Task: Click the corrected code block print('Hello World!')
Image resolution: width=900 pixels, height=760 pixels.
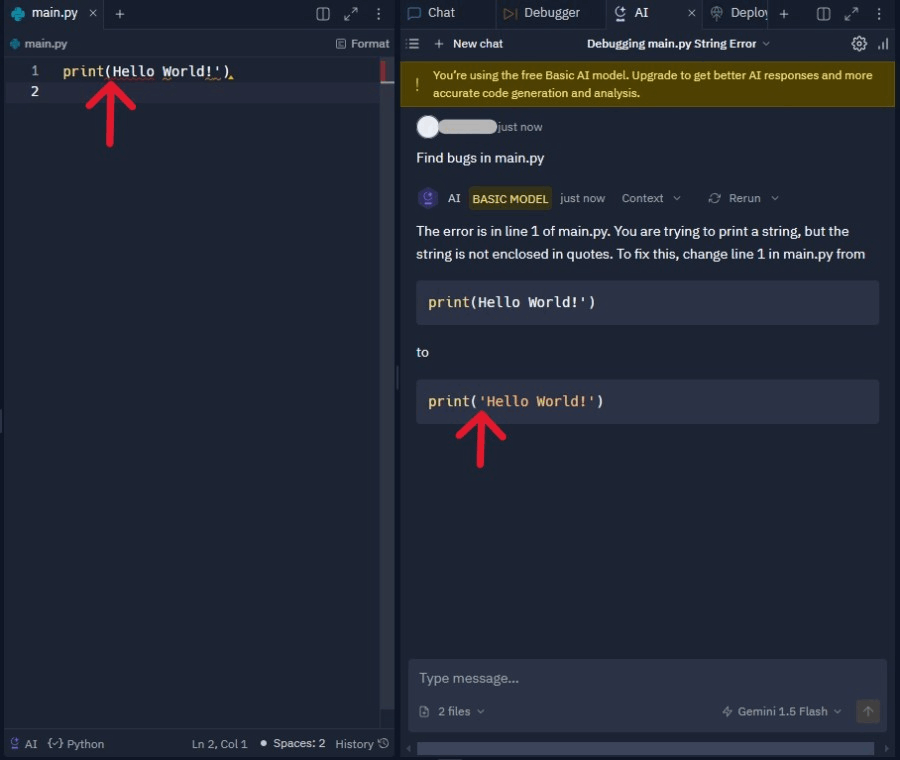Action: point(647,401)
